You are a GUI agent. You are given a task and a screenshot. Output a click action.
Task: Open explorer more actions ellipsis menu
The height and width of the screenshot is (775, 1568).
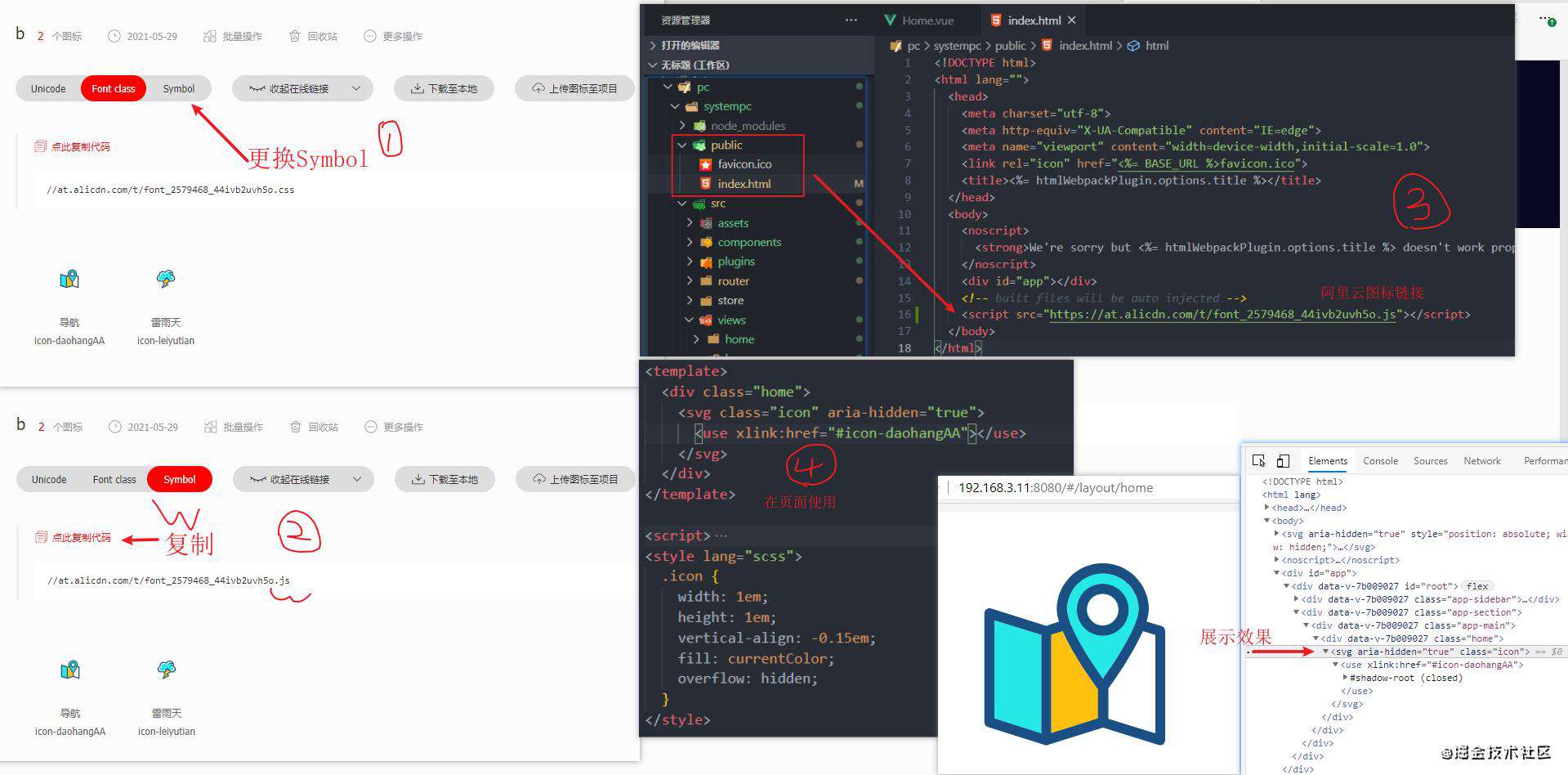coord(851,20)
